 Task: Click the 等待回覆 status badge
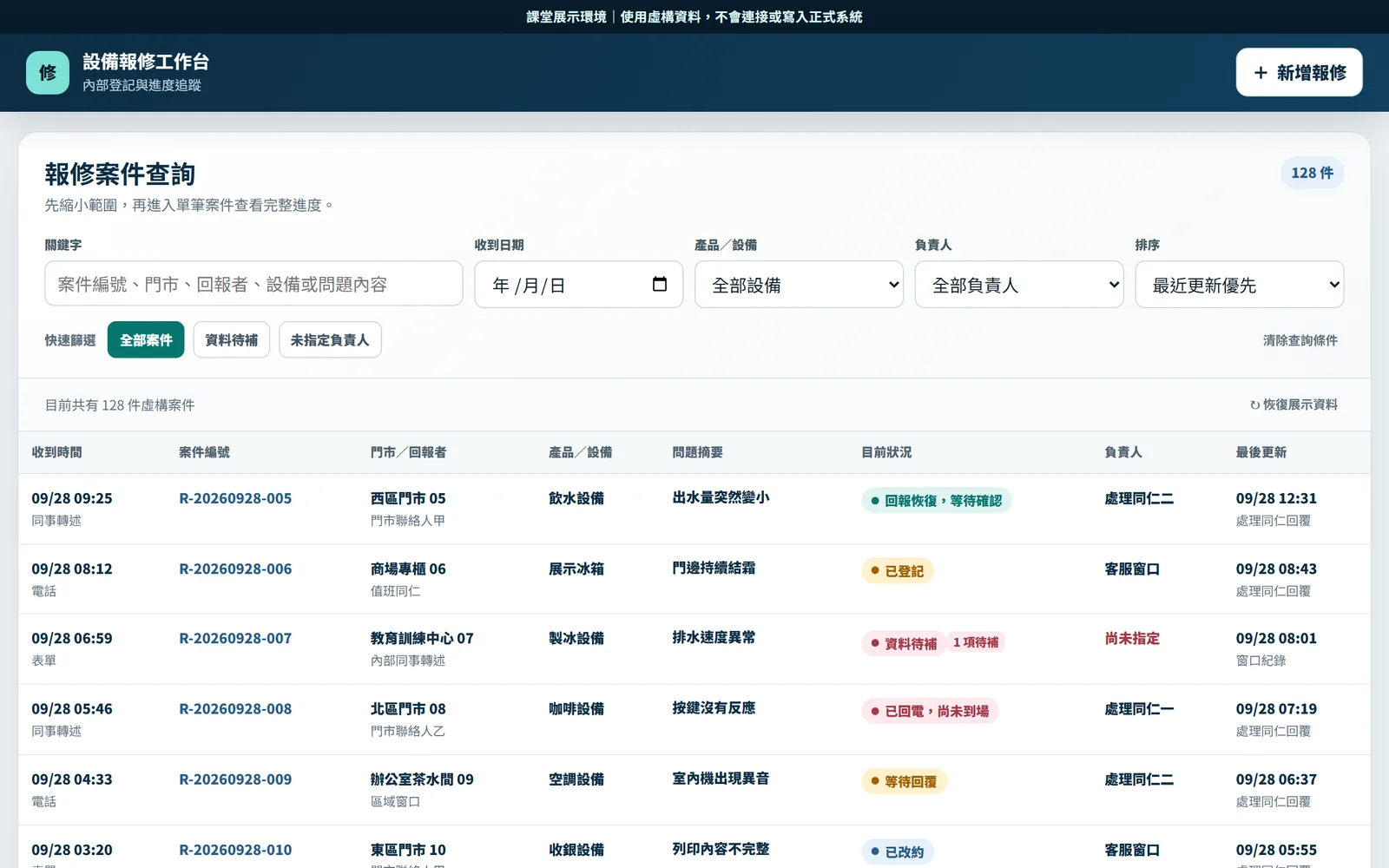tap(904, 781)
